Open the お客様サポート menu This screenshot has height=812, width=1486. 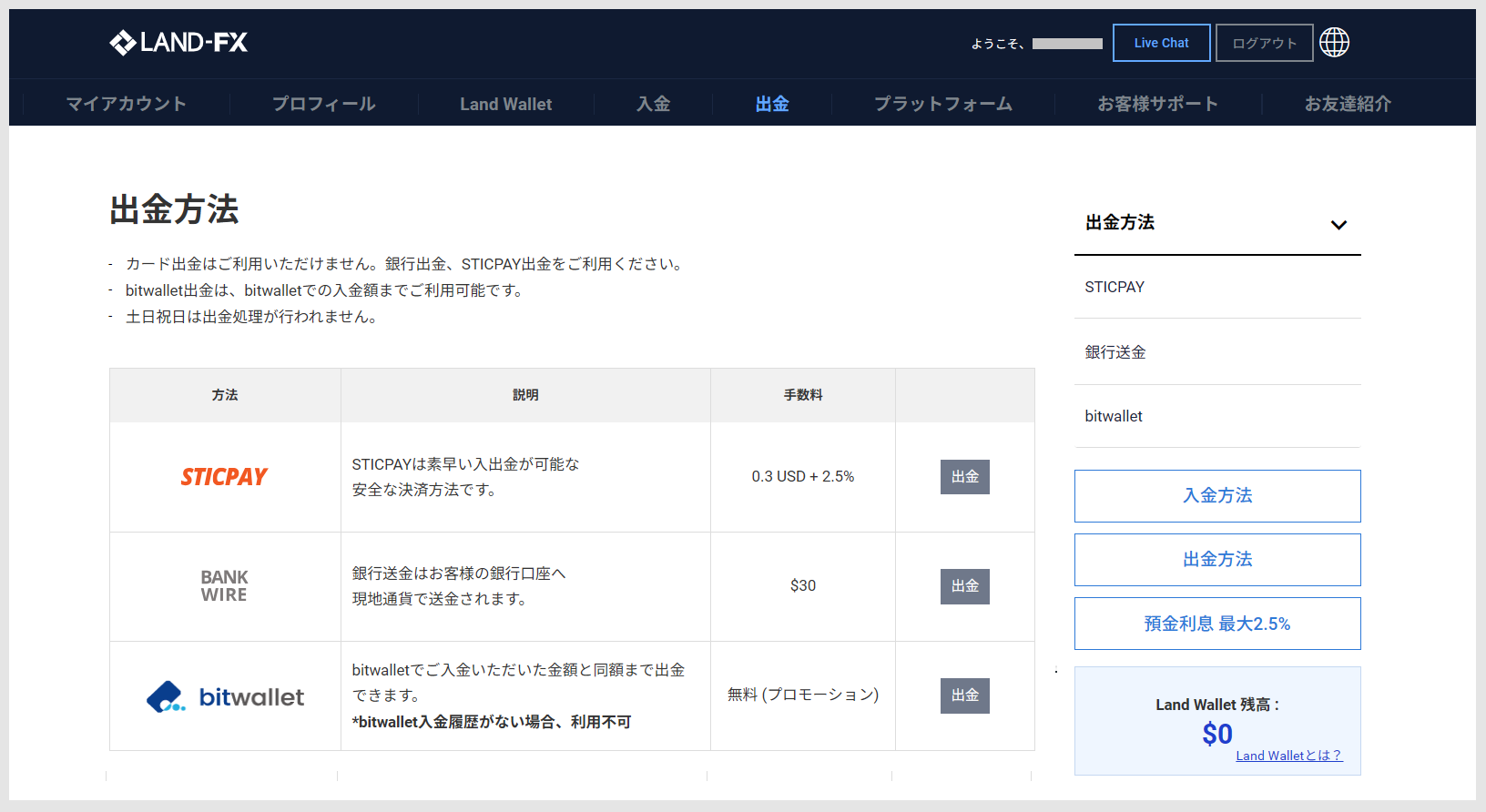click(1157, 104)
